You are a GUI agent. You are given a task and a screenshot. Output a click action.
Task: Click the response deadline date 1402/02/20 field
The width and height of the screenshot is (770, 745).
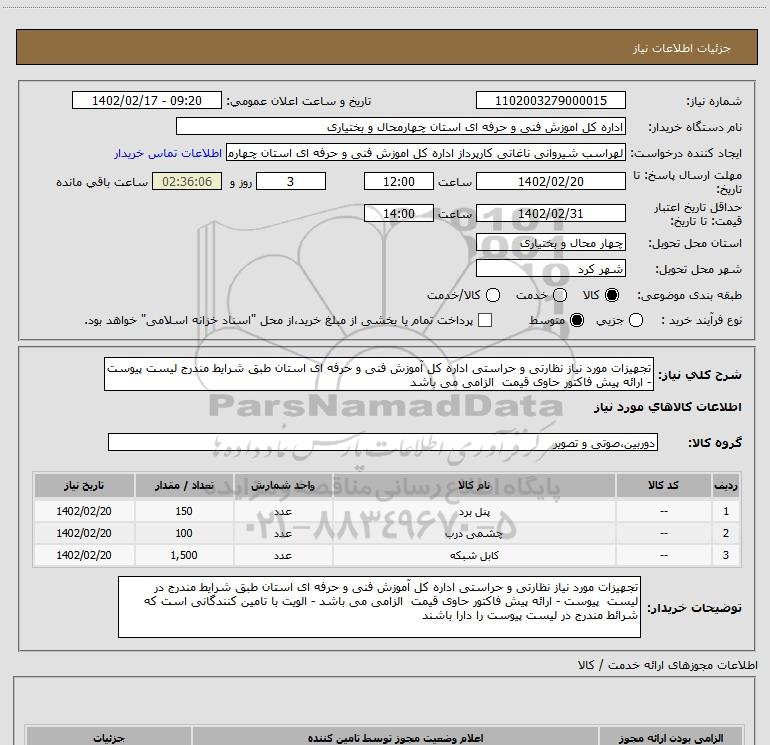point(550,182)
